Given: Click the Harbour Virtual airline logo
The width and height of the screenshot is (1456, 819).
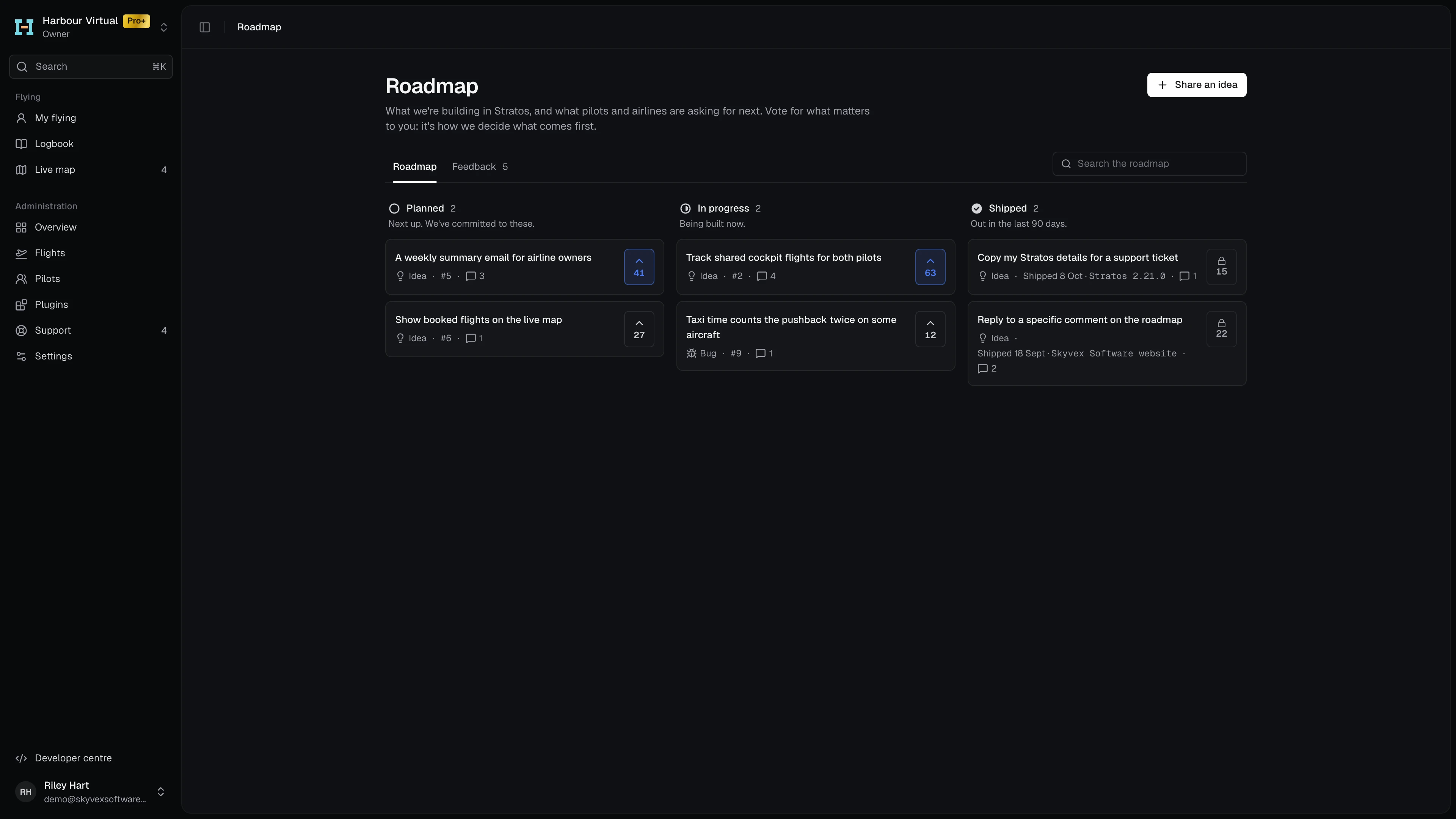Looking at the screenshot, I should click(24, 27).
